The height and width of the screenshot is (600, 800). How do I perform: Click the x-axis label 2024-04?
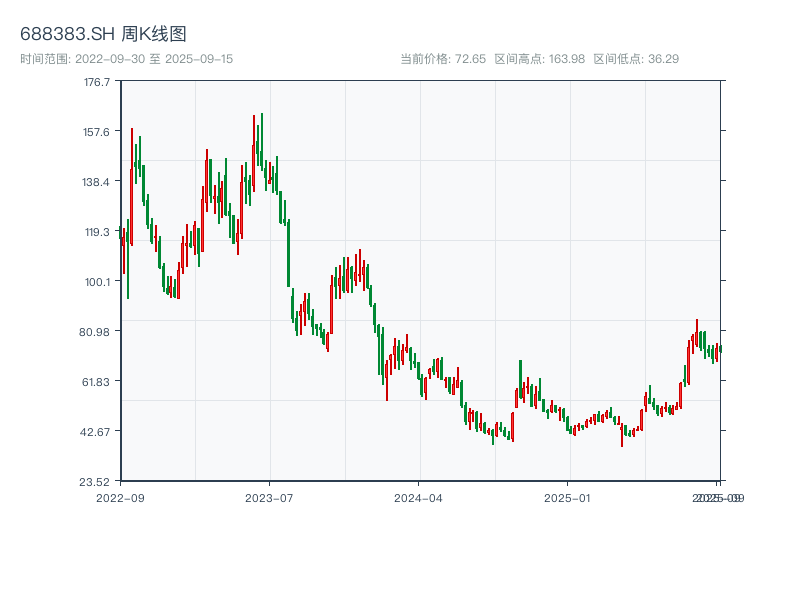point(418,498)
